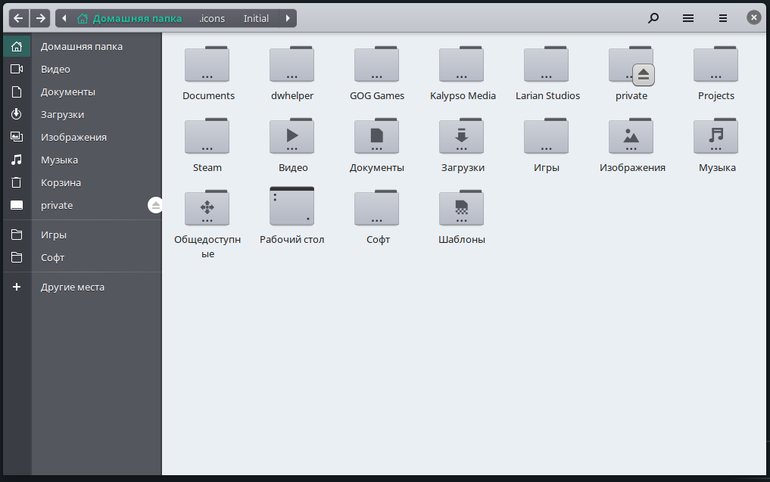Open the hamburger application menu

tap(723, 18)
